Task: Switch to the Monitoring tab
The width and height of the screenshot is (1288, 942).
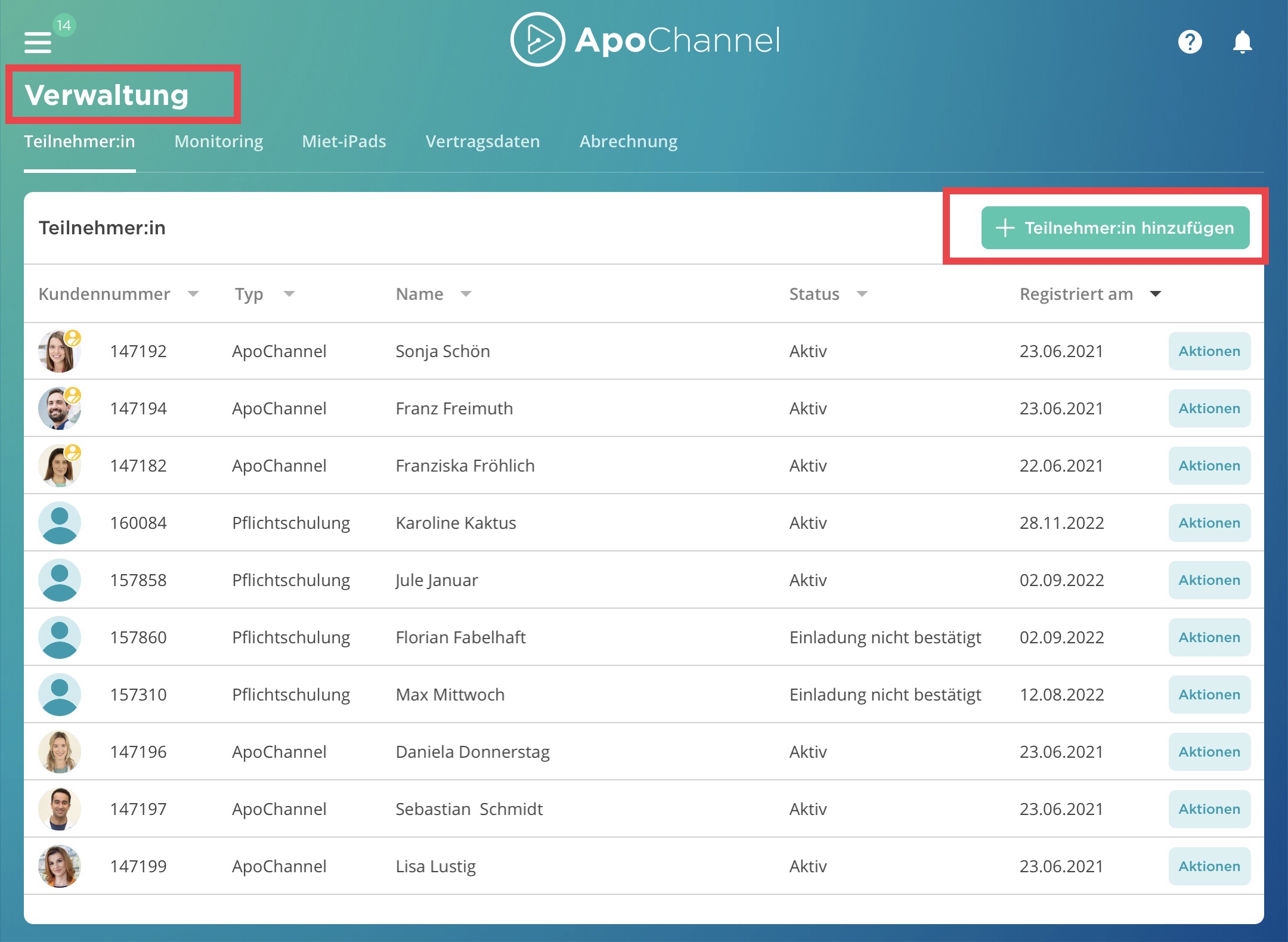Action: click(x=219, y=141)
